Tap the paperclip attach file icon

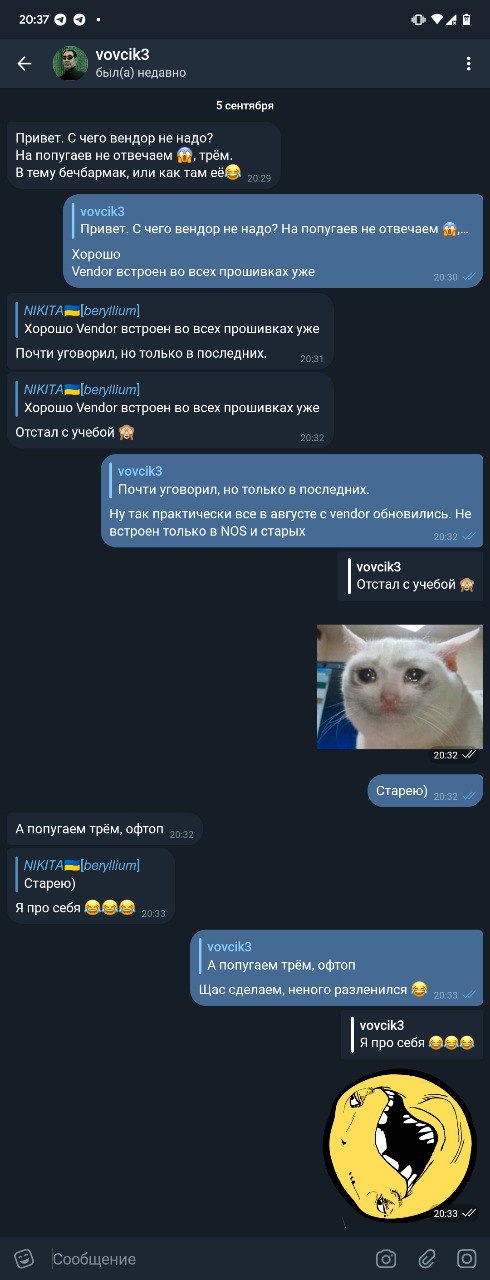[427, 1258]
